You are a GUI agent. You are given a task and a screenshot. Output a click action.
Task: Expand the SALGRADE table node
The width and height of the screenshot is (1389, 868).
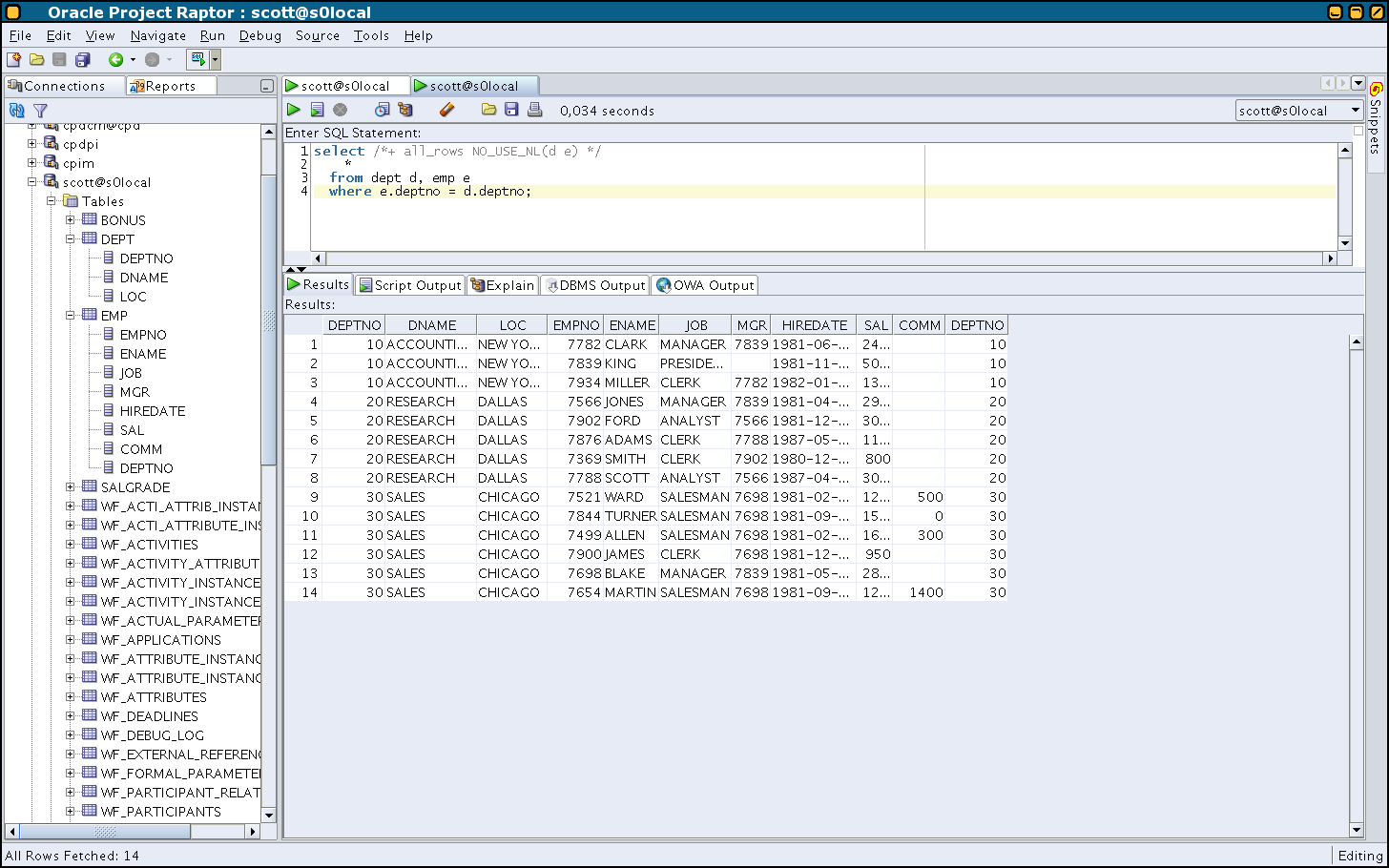click(x=71, y=486)
